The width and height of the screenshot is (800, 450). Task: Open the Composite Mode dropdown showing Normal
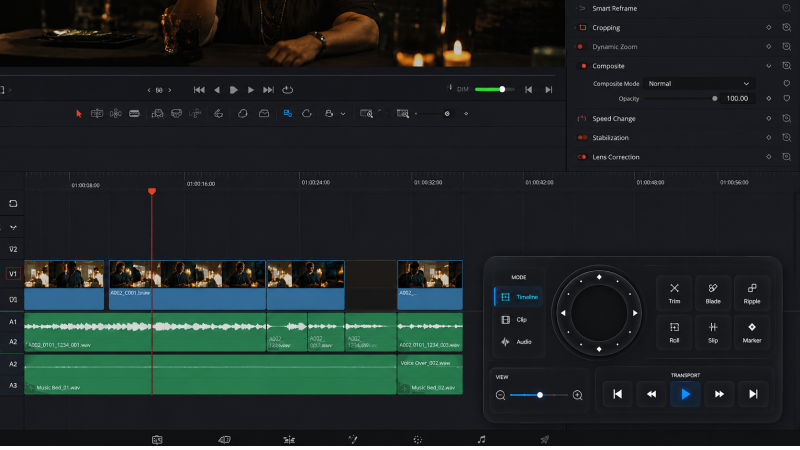click(699, 84)
